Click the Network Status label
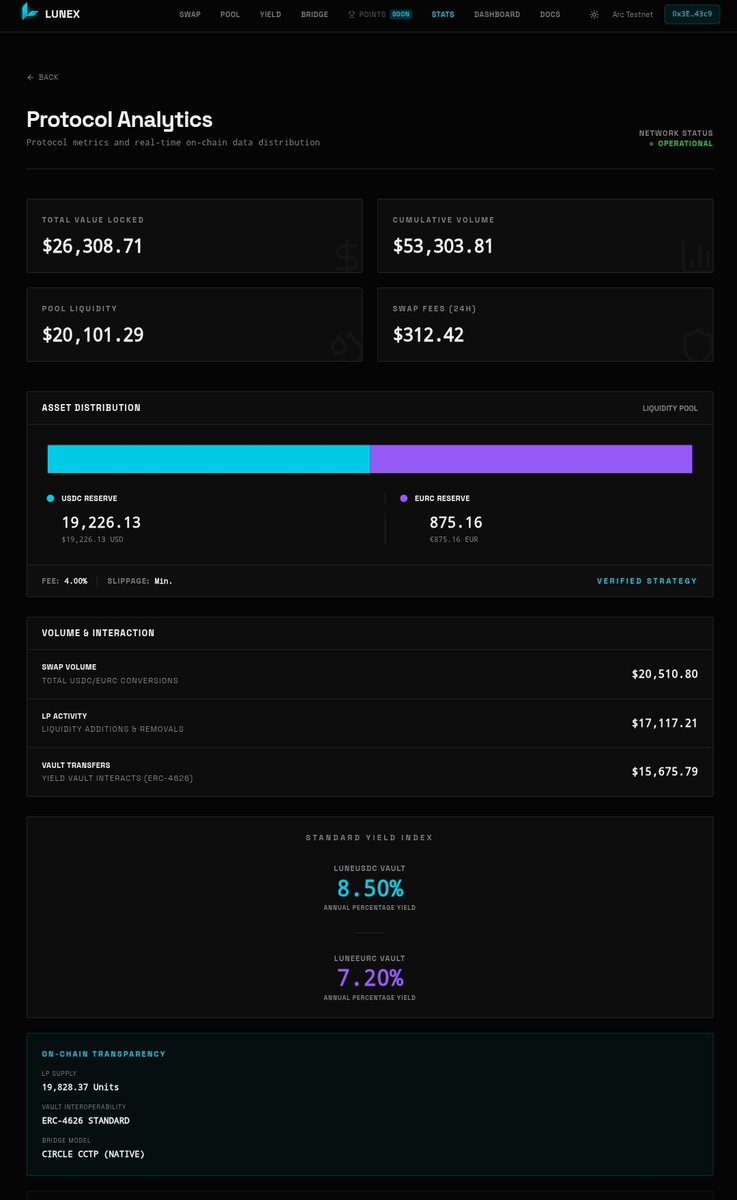 point(676,133)
